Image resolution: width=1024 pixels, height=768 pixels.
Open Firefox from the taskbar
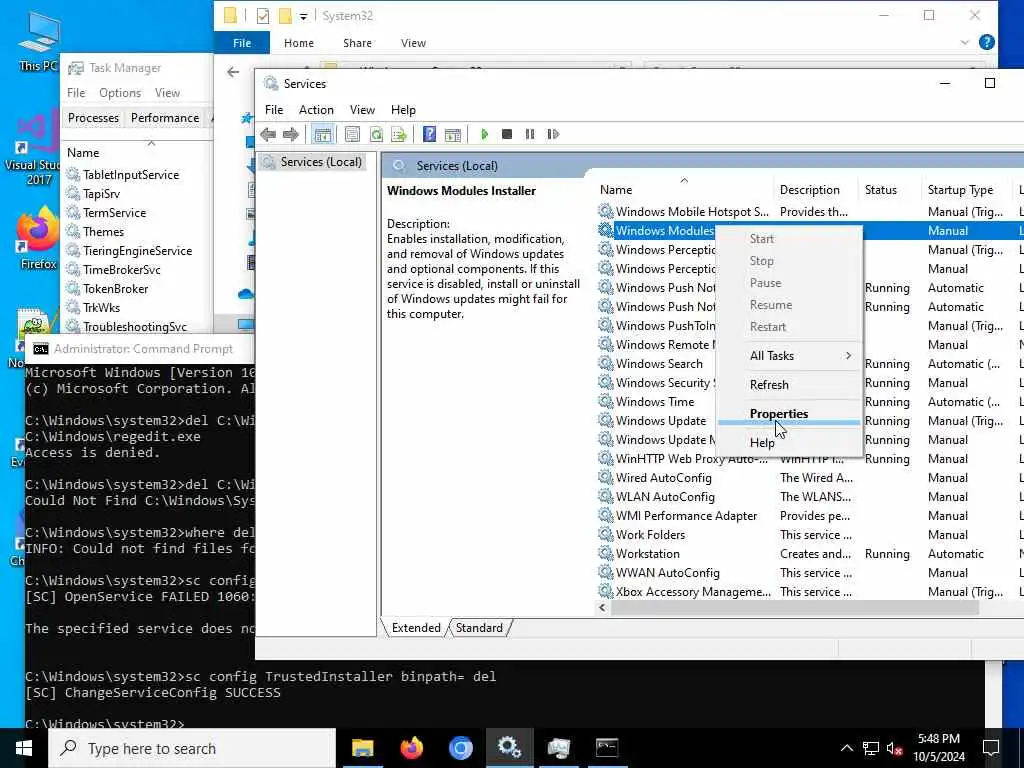[411, 748]
